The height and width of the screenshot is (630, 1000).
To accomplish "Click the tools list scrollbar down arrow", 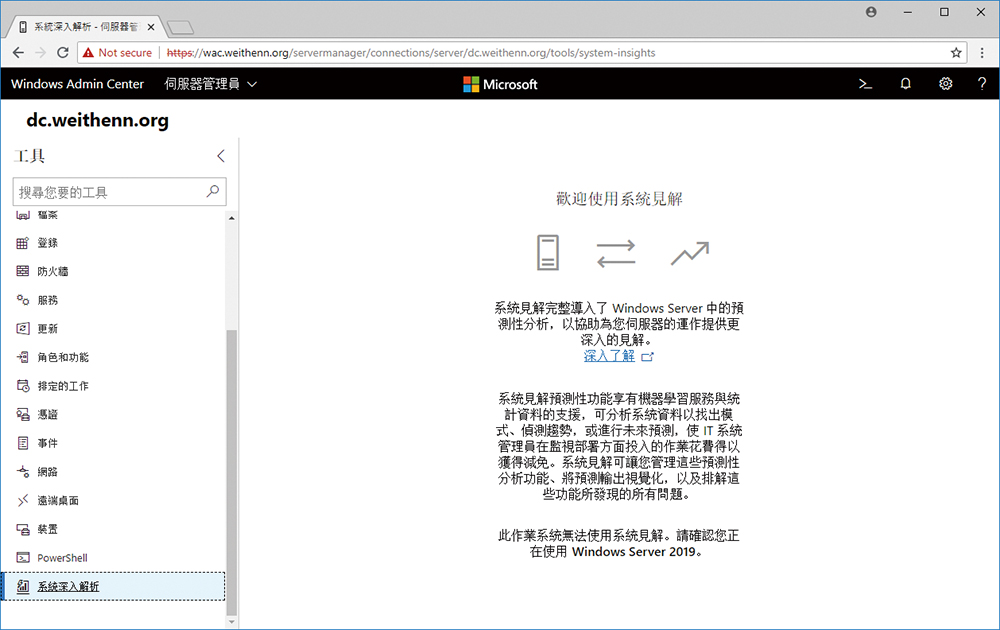I will [232, 622].
